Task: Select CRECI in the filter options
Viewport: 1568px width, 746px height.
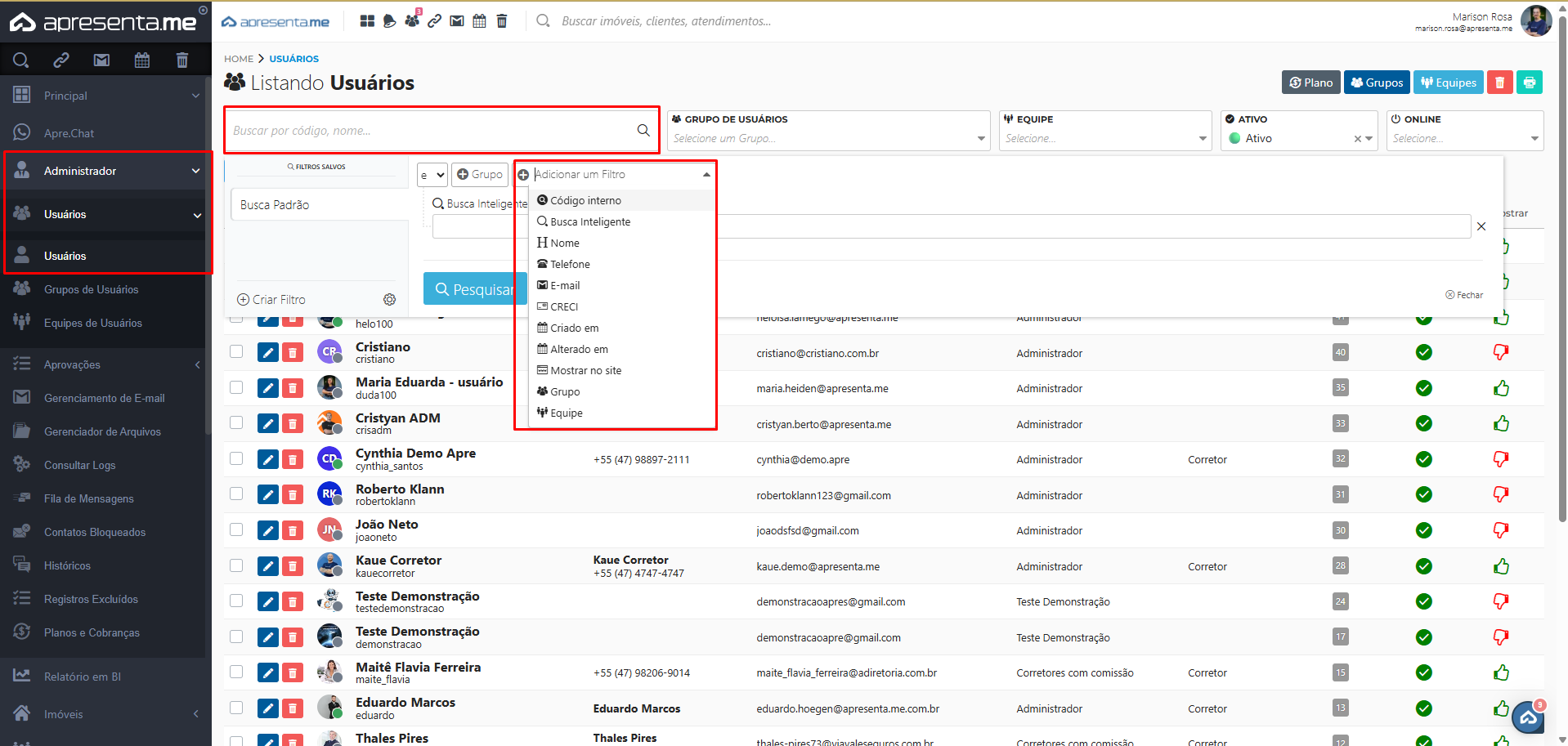Action: [564, 306]
